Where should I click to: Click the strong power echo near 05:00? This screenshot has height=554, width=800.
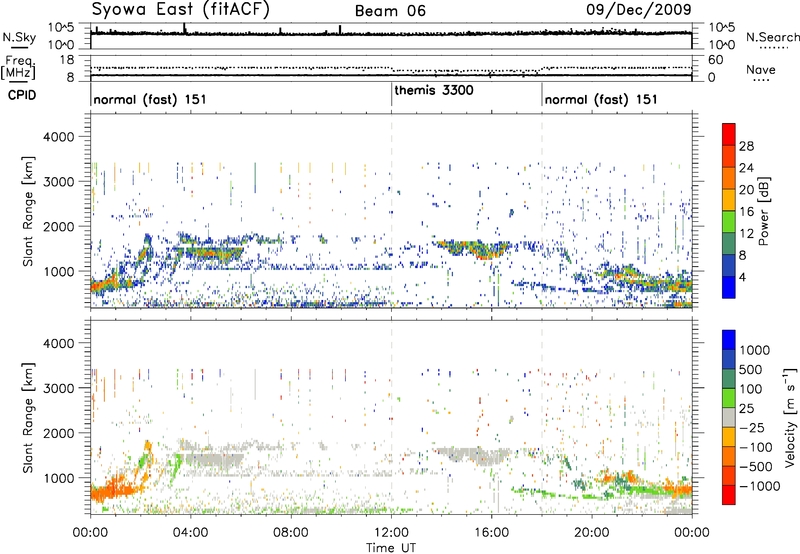pyautogui.click(x=214, y=252)
